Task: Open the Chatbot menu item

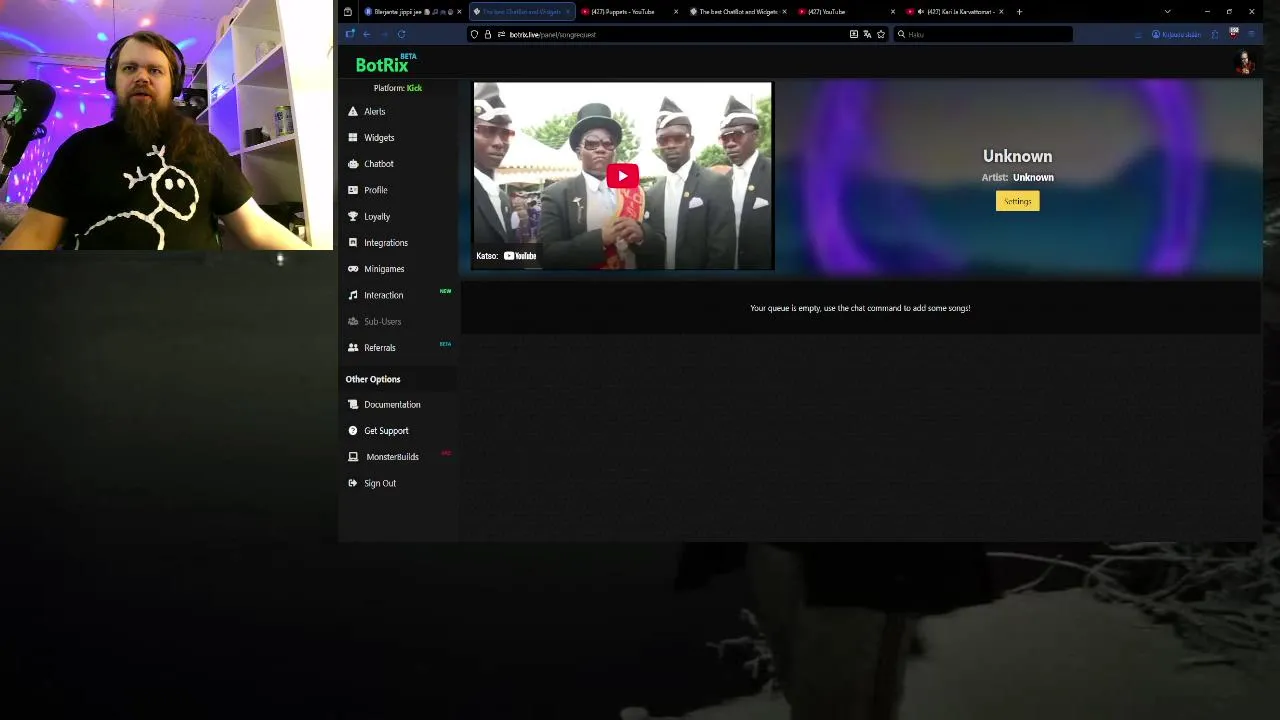Action: [x=379, y=163]
